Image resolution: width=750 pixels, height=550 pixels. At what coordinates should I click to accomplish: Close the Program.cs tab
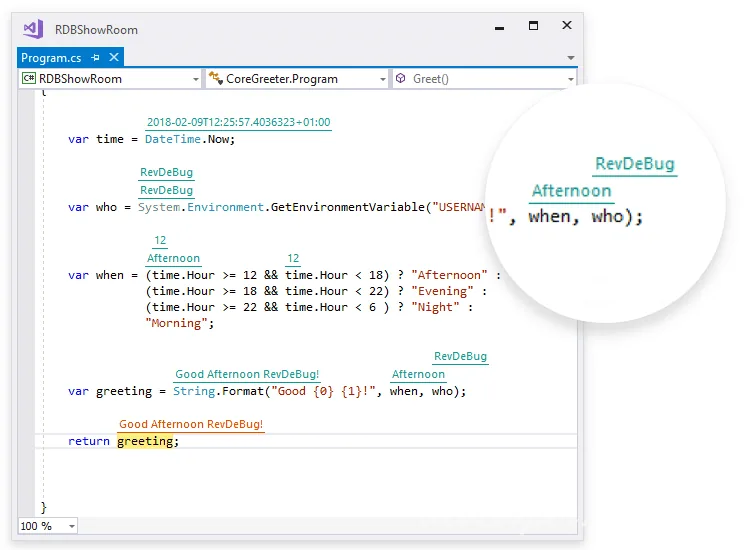[x=114, y=57]
